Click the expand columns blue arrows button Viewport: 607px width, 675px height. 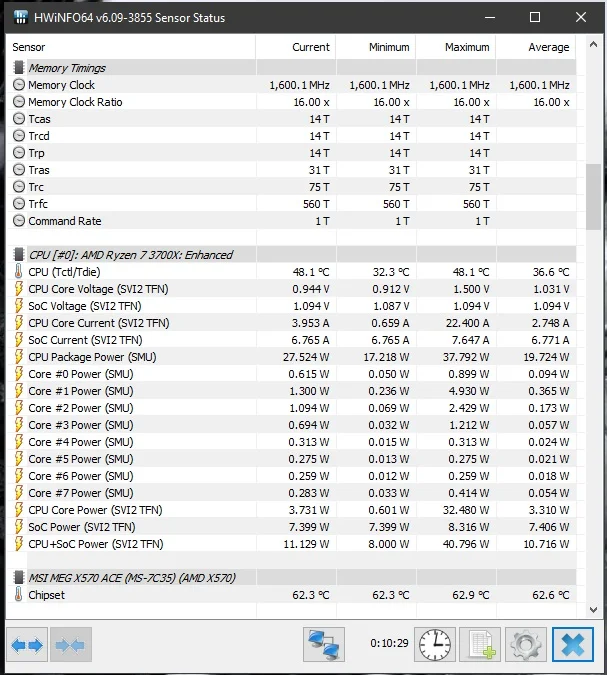point(27,644)
